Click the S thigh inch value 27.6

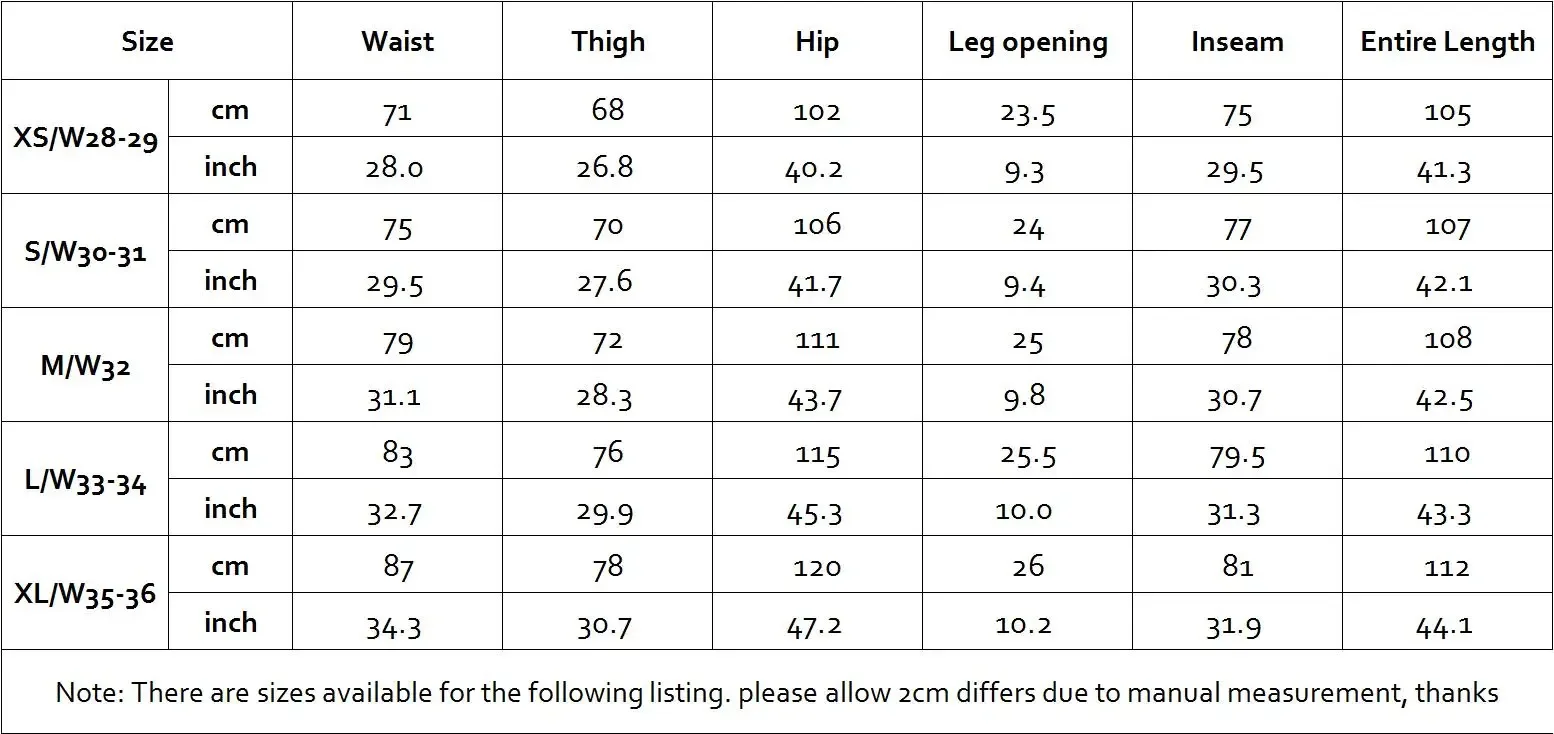[x=604, y=281]
